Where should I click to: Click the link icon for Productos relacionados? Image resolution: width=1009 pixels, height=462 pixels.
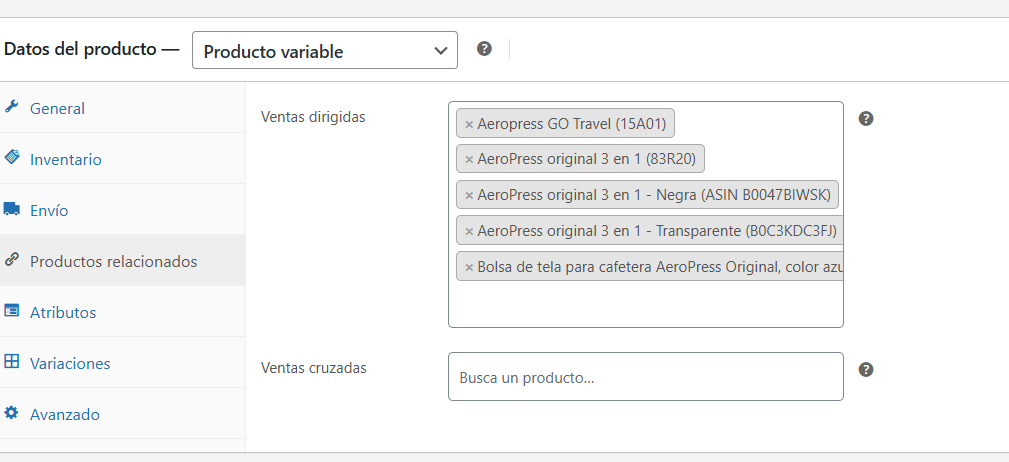tap(12, 260)
